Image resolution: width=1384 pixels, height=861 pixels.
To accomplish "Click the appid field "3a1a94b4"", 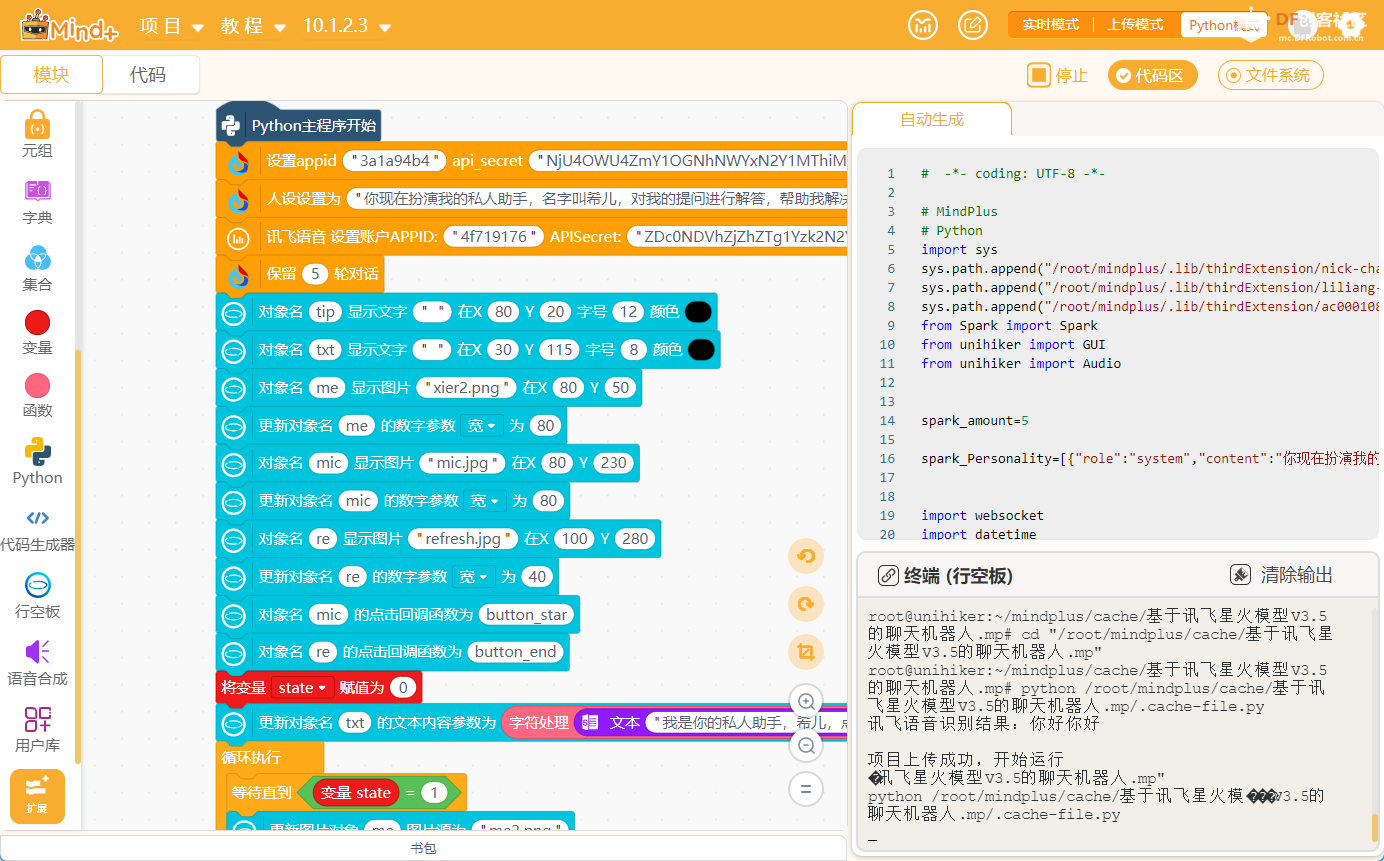I will tap(394, 161).
